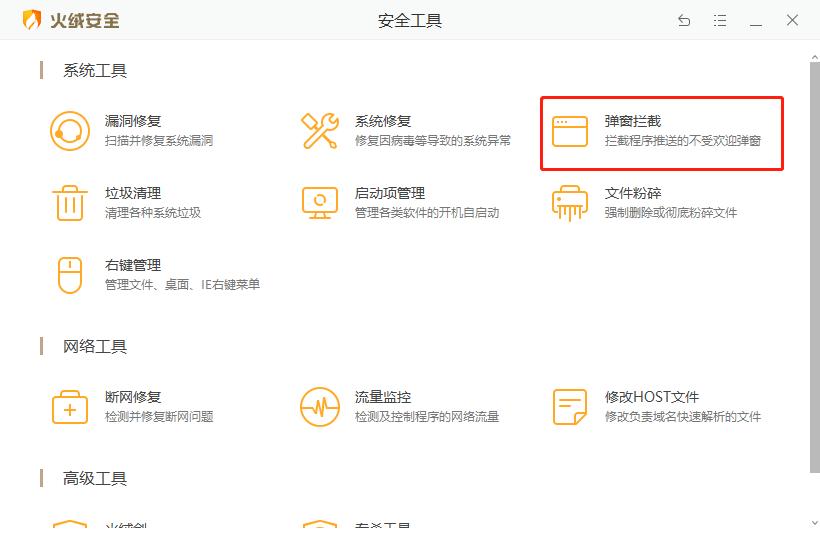This screenshot has height=540, width=820.
Task: Open the 弹窗拦截 popup window icon
Action: tap(570, 131)
